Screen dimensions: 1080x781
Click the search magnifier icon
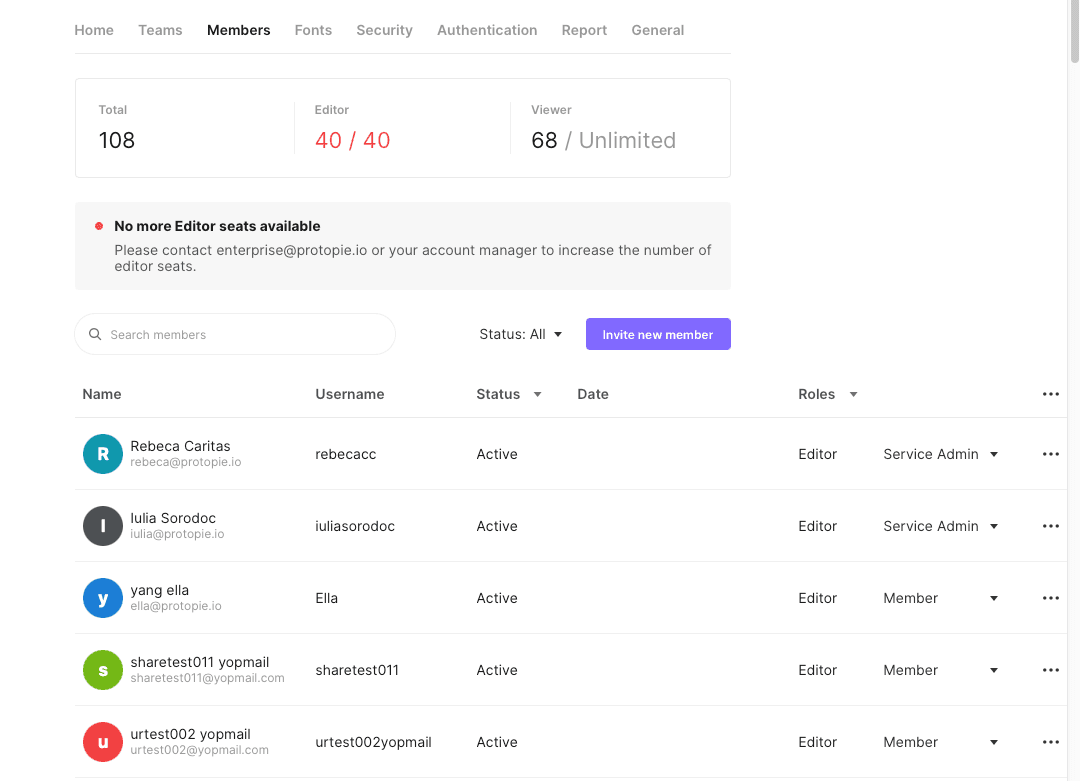click(x=95, y=334)
